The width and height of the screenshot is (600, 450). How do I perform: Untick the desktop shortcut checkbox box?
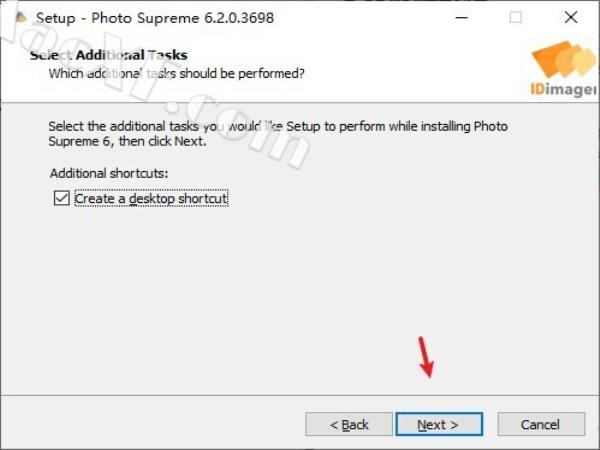point(62,198)
